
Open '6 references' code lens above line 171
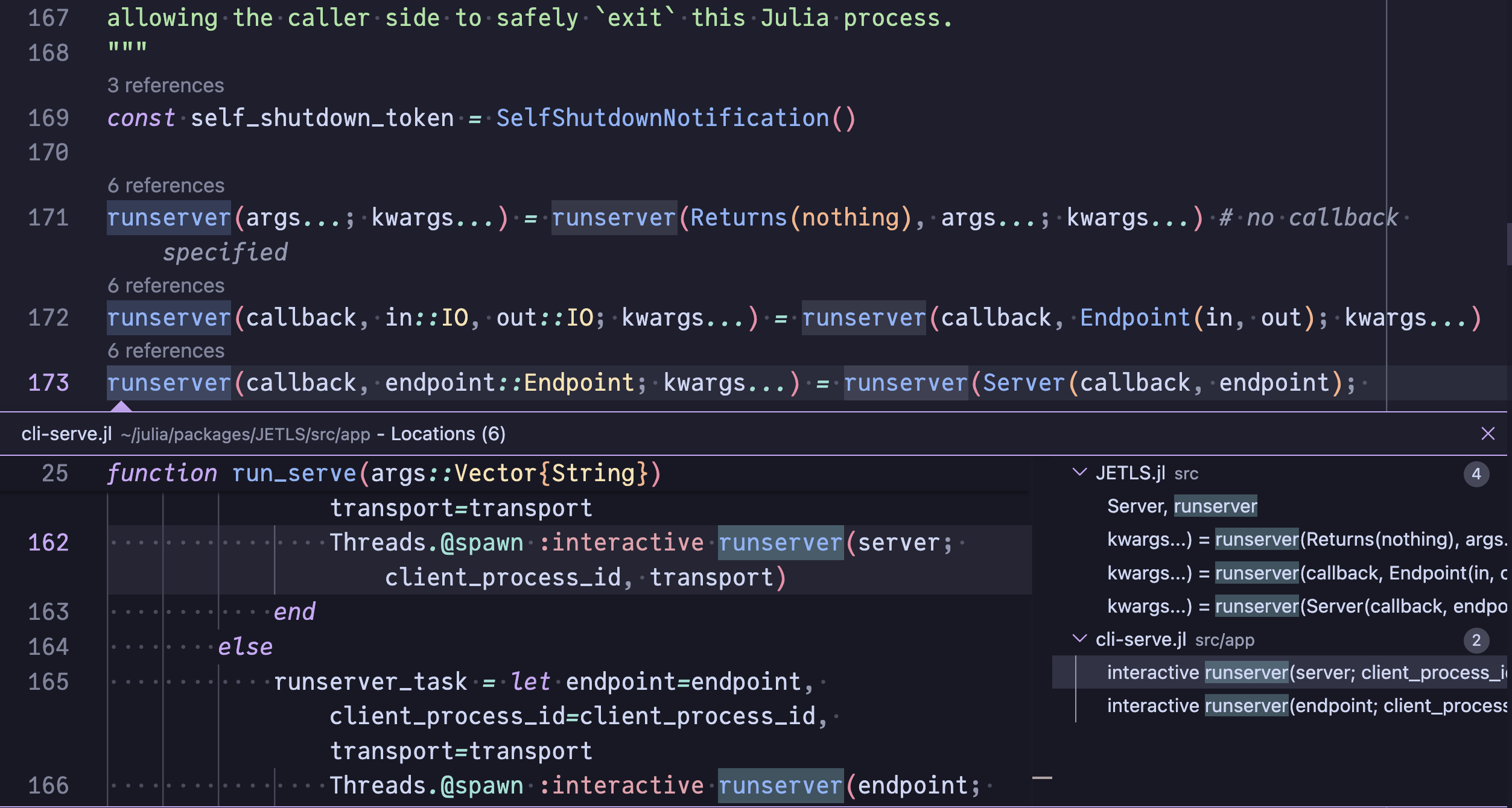point(165,186)
